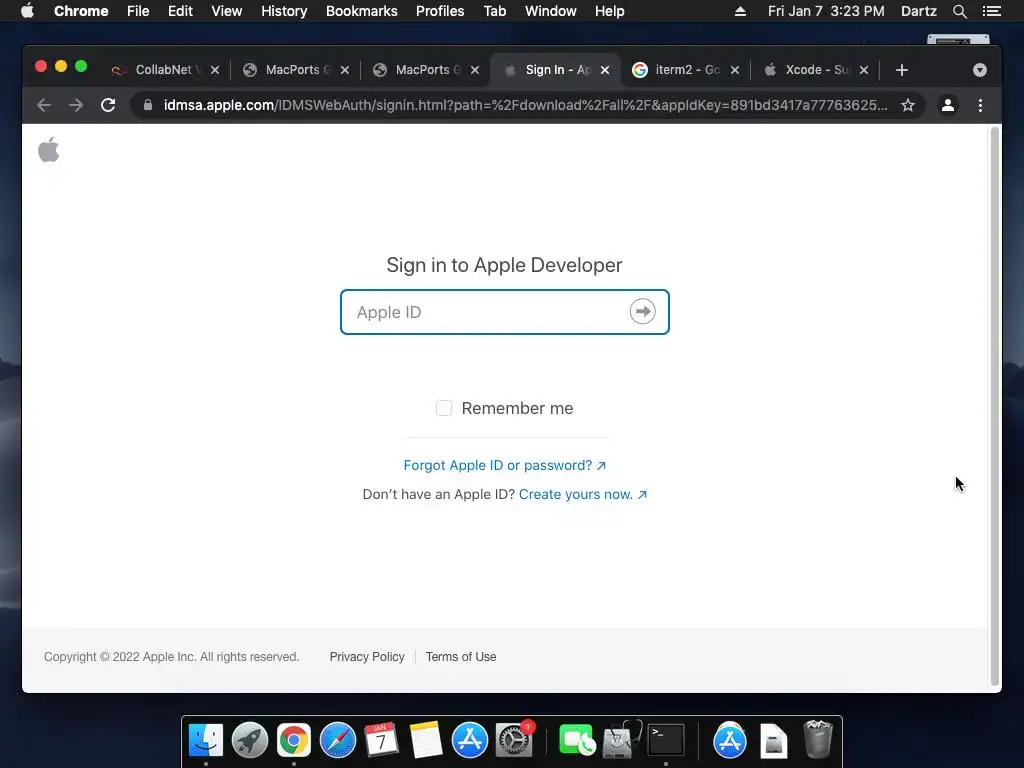Screen dimensions: 1024x768
Task: Open Google Chrome from the Dock
Action: click(294, 741)
